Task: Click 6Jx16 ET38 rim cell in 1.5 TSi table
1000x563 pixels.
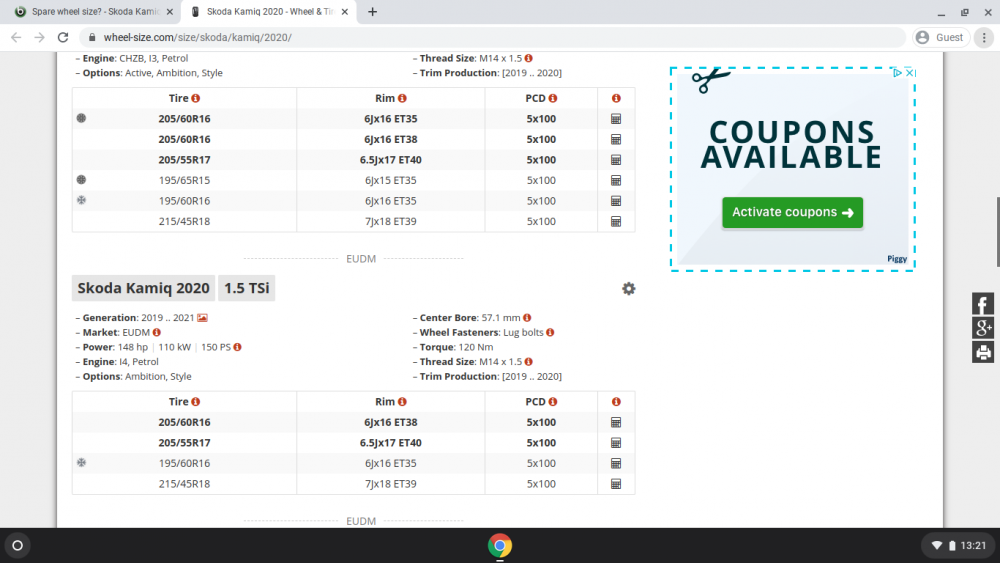Action: click(x=390, y=422)
